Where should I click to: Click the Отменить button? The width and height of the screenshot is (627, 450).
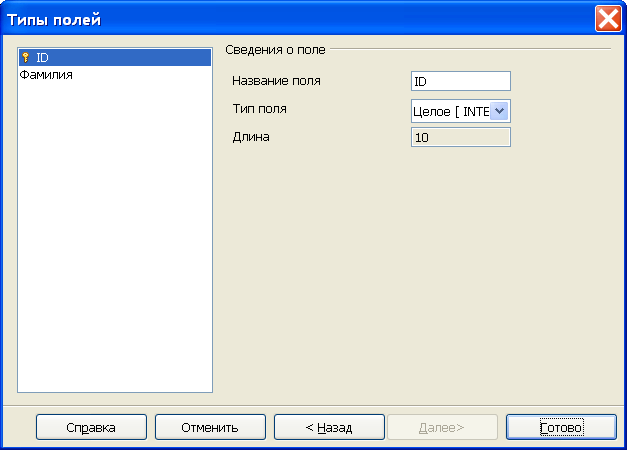[210, 427]
